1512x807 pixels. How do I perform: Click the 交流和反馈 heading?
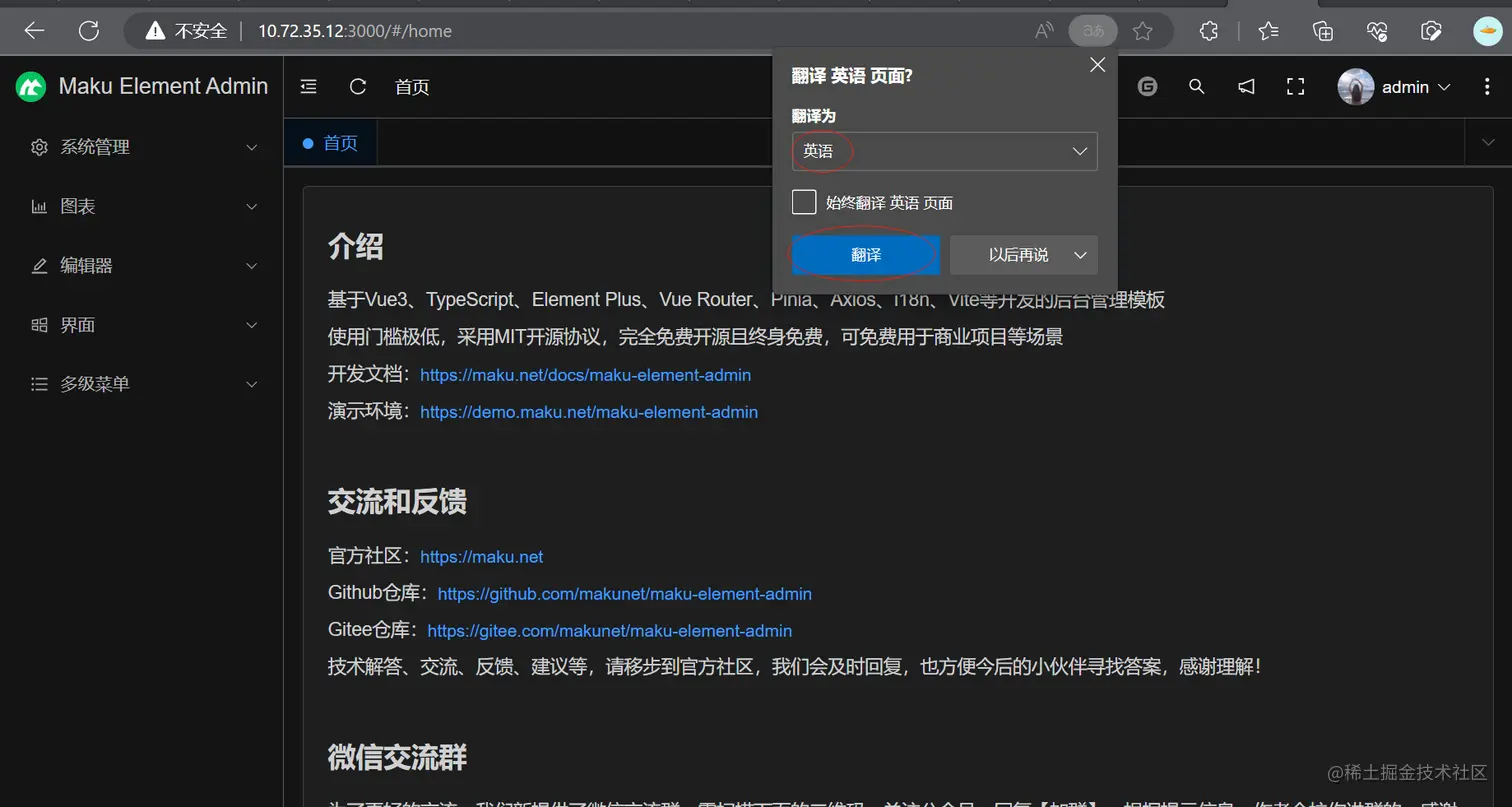pyautogui.click(x=397, y=502)
